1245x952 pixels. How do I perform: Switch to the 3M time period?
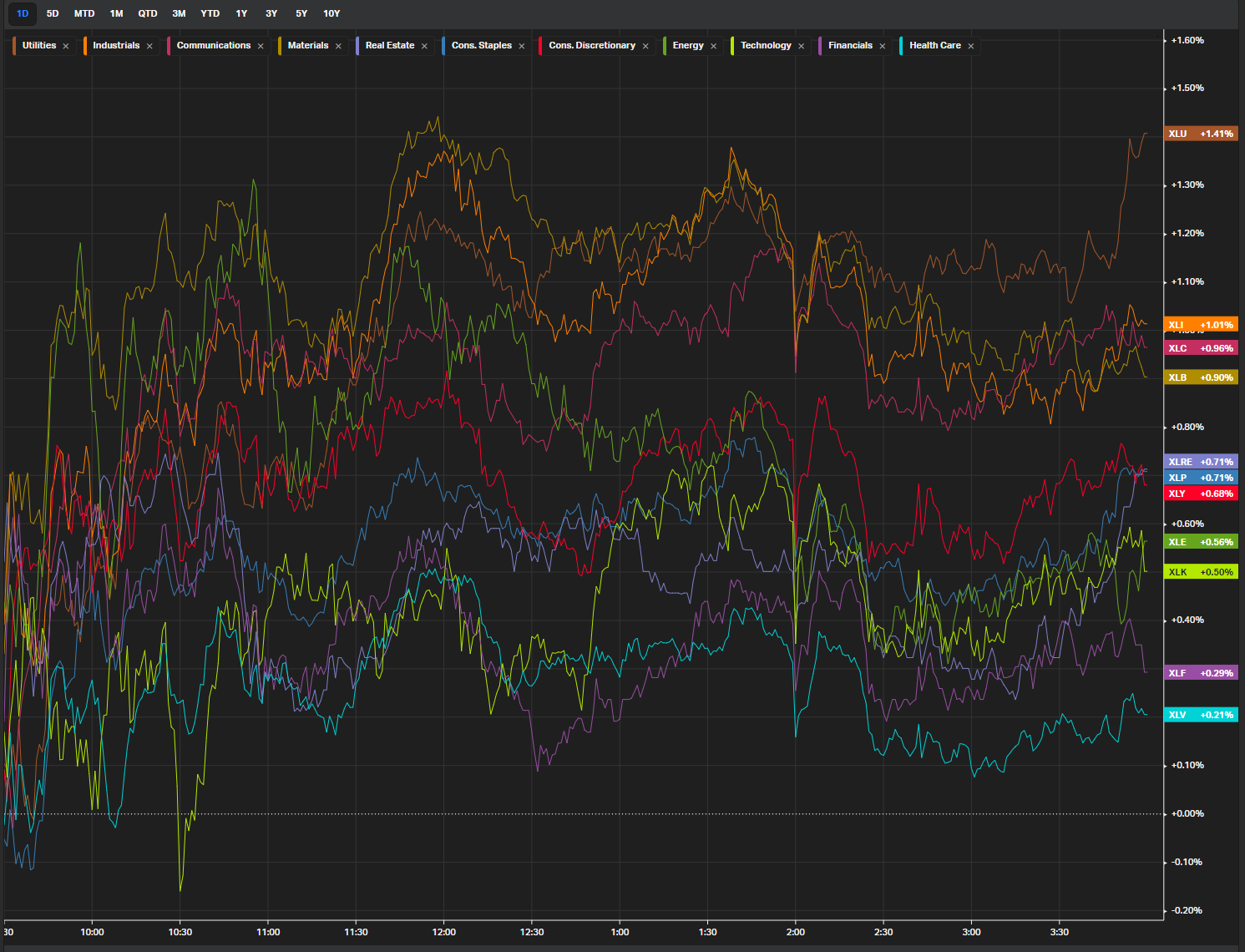click(179, 13)
